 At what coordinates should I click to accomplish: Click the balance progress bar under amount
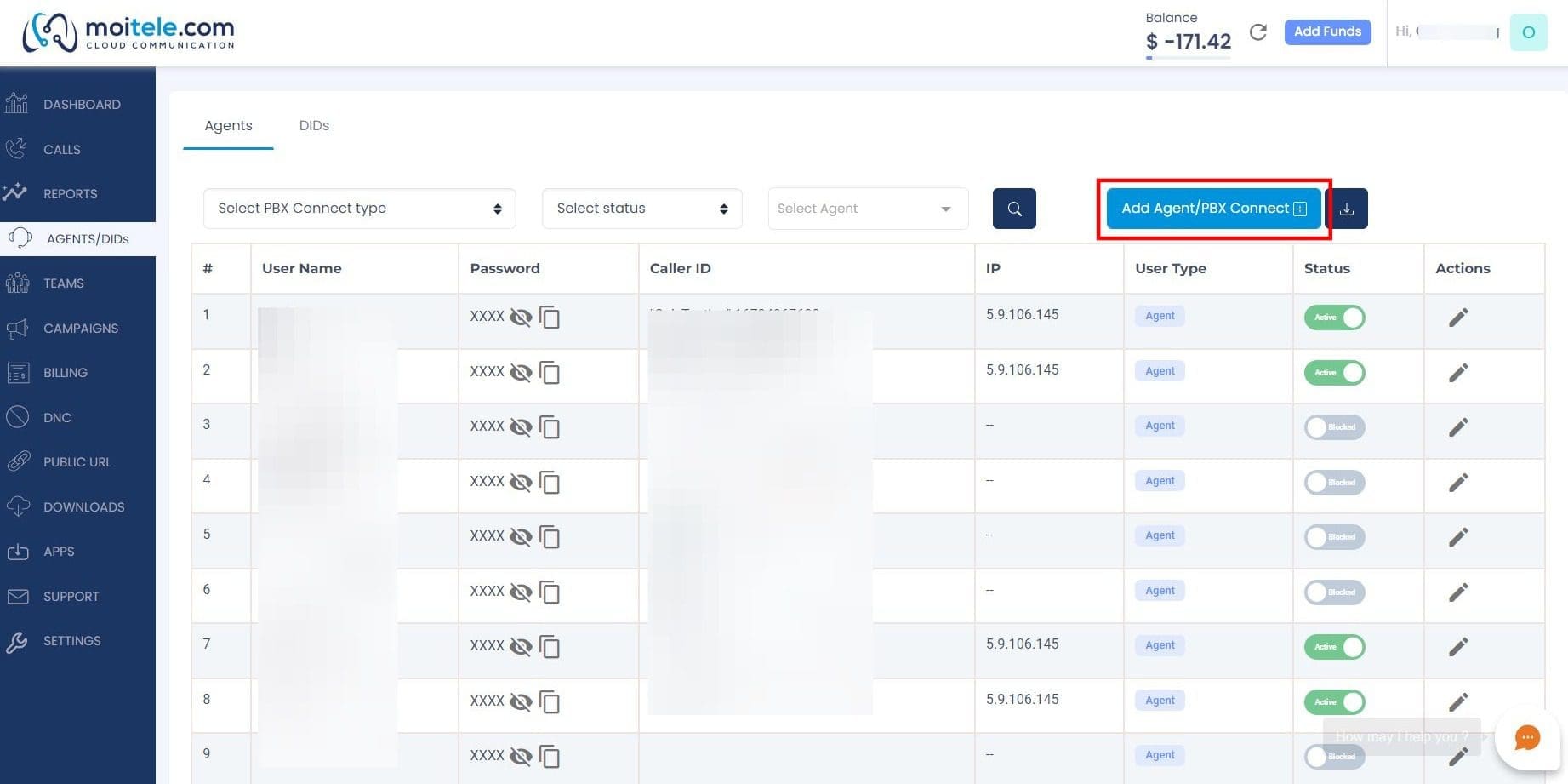click(x=1188, y=58)
